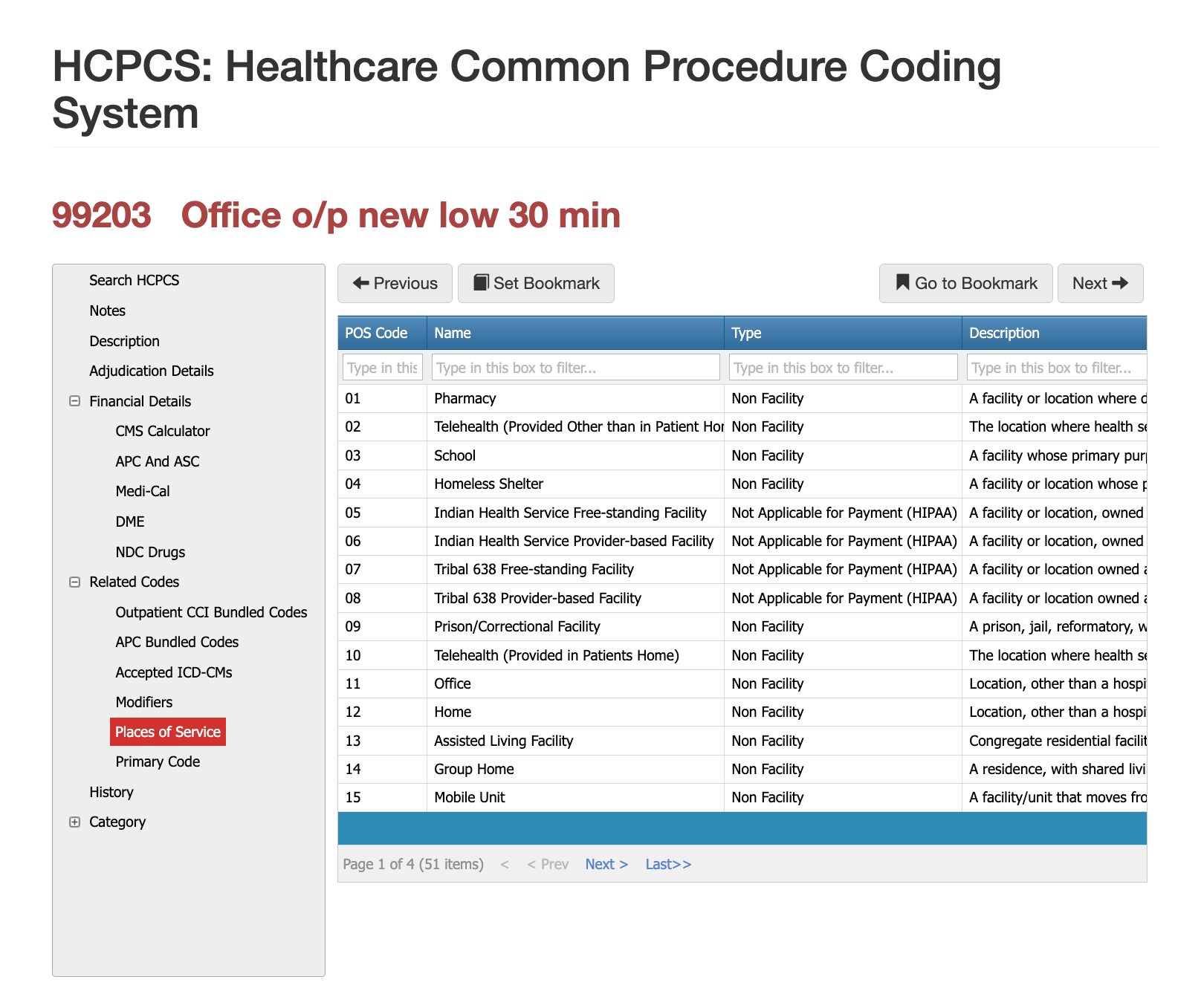
Task: Collapse the Related Codes section
Action: [x=74, y=582]
